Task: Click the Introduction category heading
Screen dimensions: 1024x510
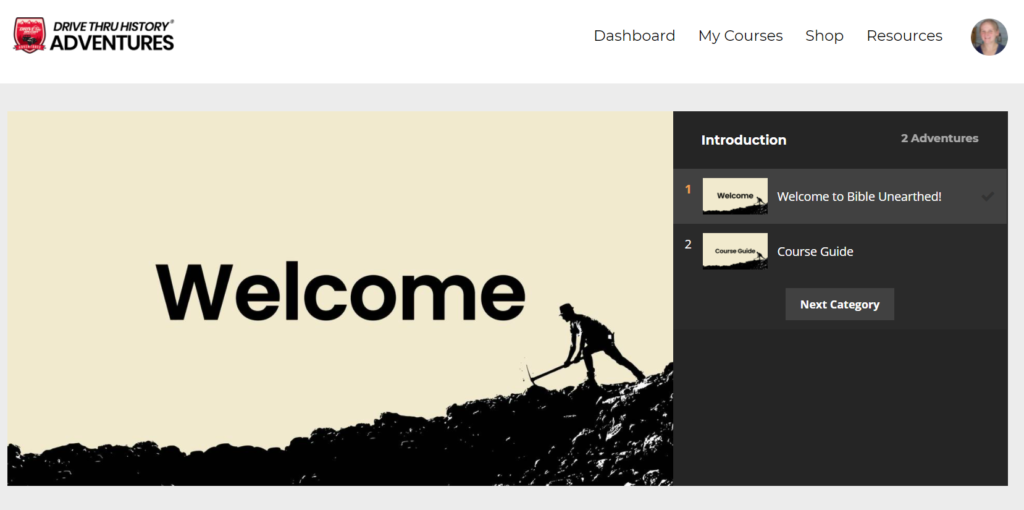Action: click(743, 140)
